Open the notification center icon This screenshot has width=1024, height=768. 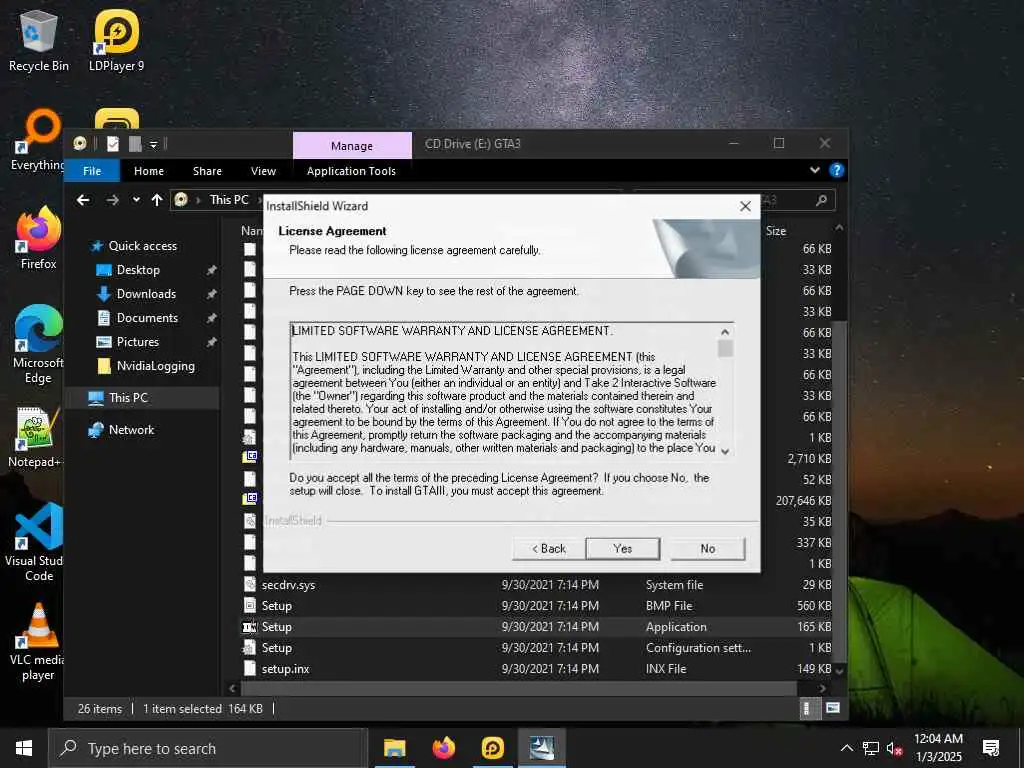tap(991, 748)
